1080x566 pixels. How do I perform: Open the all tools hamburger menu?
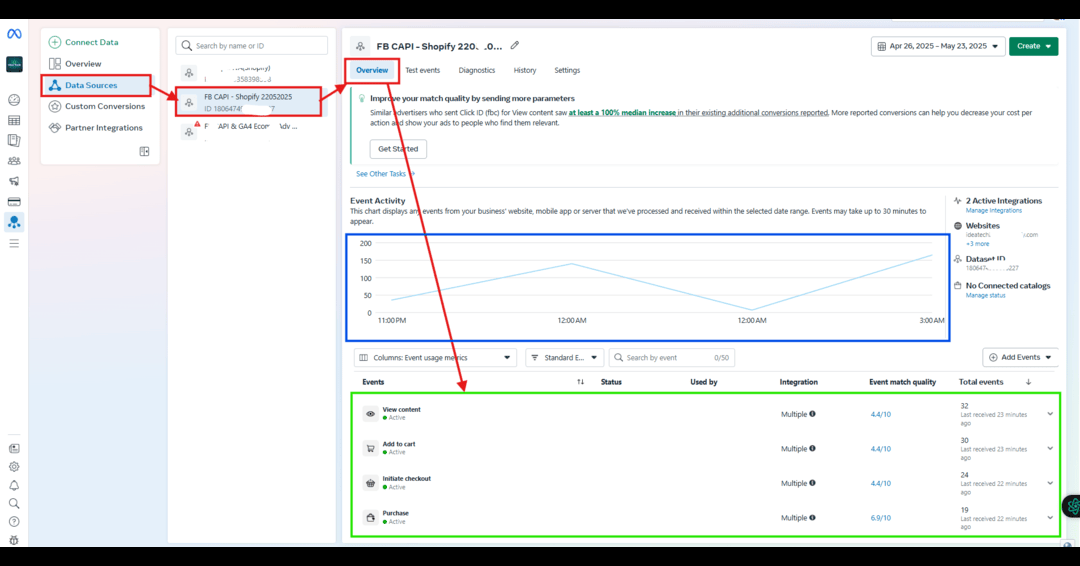pyautogui.click(x=14, y=243)
